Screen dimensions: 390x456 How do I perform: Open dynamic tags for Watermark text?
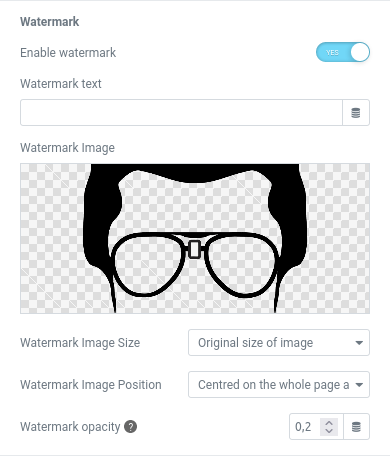[356, 113]
